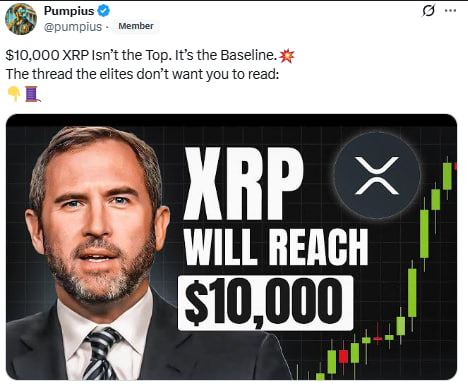Select the "Isn't the Top" post text line
The image size is (468, 387).
pos(142,55)
